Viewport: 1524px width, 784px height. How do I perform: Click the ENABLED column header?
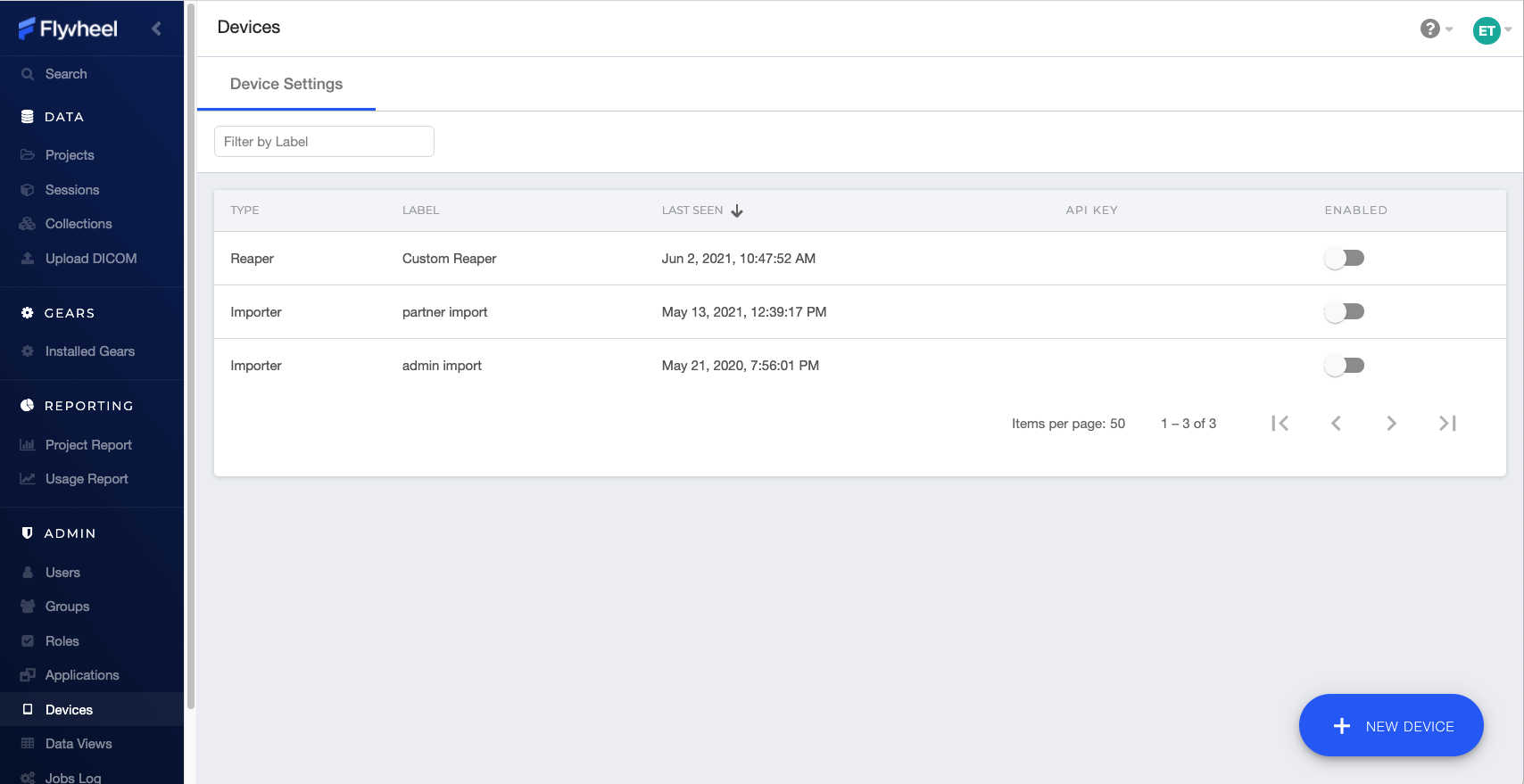point(1355,210)
